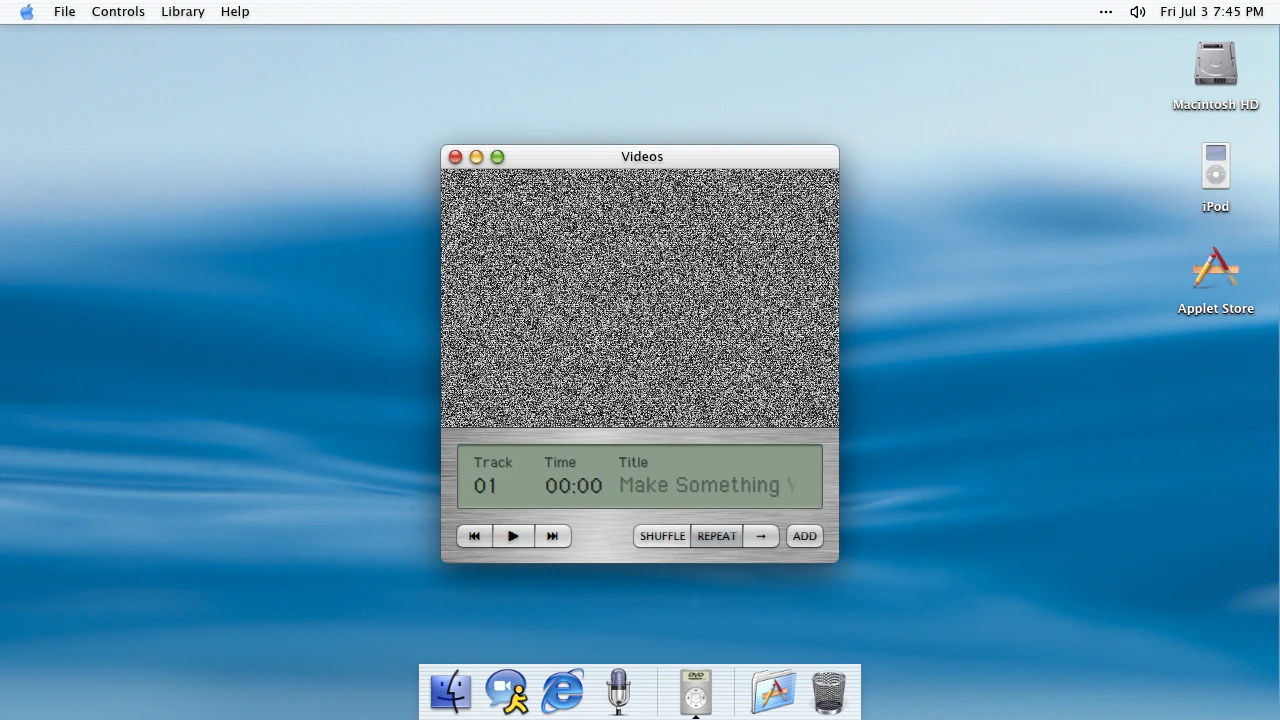This screenshot has height=720, width=1280.
Task: Open the Applet Store desktop icon
Action: (x=1216, y=281)
